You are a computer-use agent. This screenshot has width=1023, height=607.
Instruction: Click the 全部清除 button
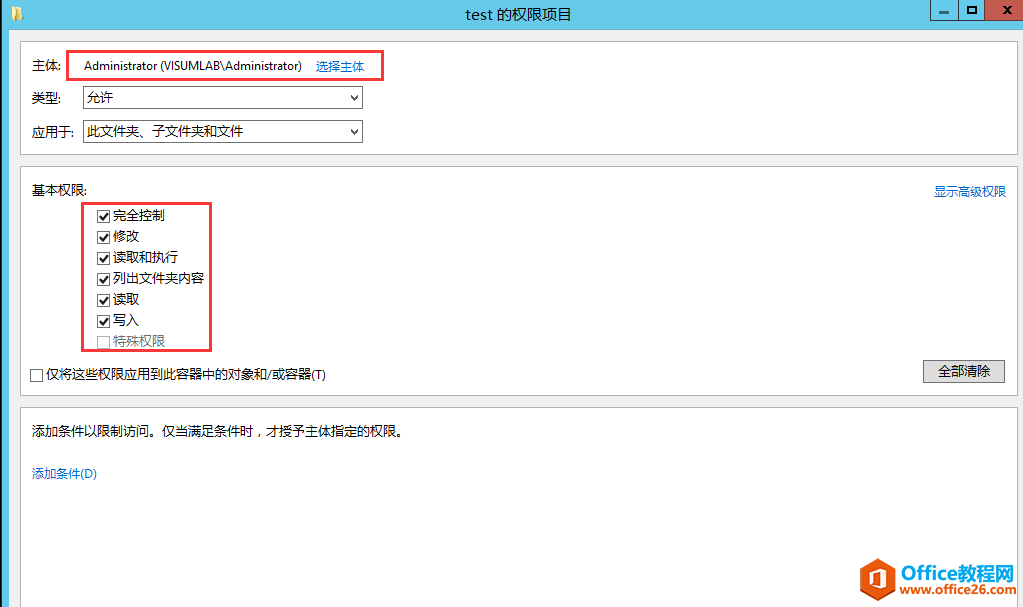tap(964, 371)
